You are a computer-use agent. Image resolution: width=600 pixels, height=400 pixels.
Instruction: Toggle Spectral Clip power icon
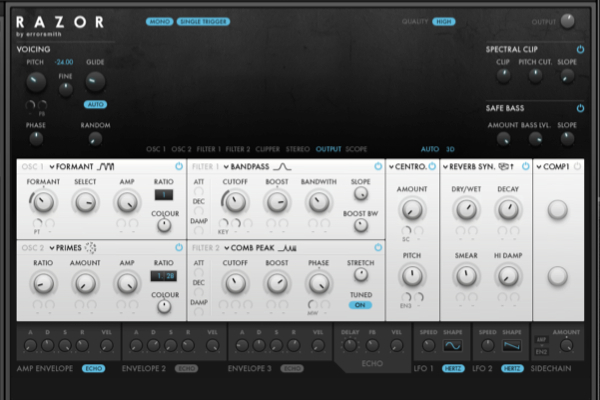pos(580,49)
